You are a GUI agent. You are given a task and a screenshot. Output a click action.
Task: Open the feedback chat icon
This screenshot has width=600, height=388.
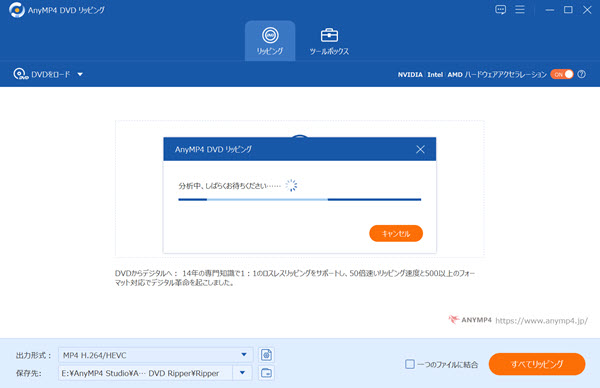[500, 10]
